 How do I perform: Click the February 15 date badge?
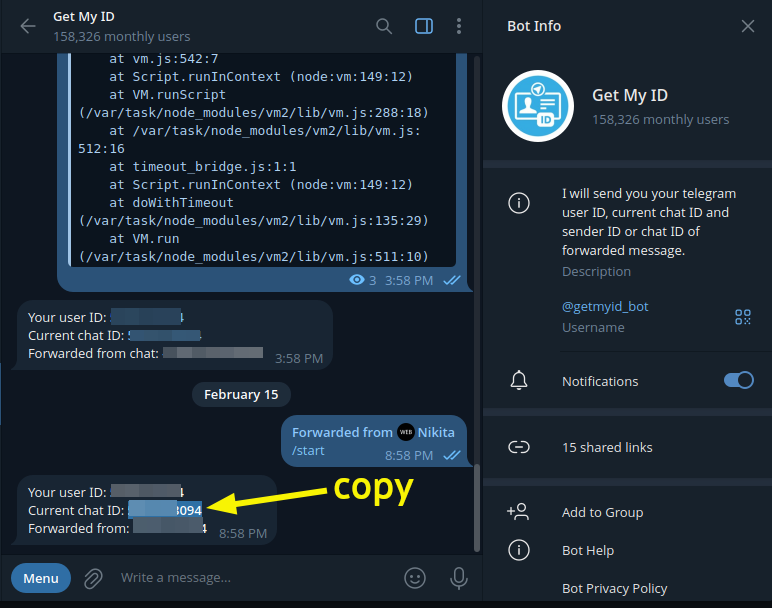click(x=241, y=395)
